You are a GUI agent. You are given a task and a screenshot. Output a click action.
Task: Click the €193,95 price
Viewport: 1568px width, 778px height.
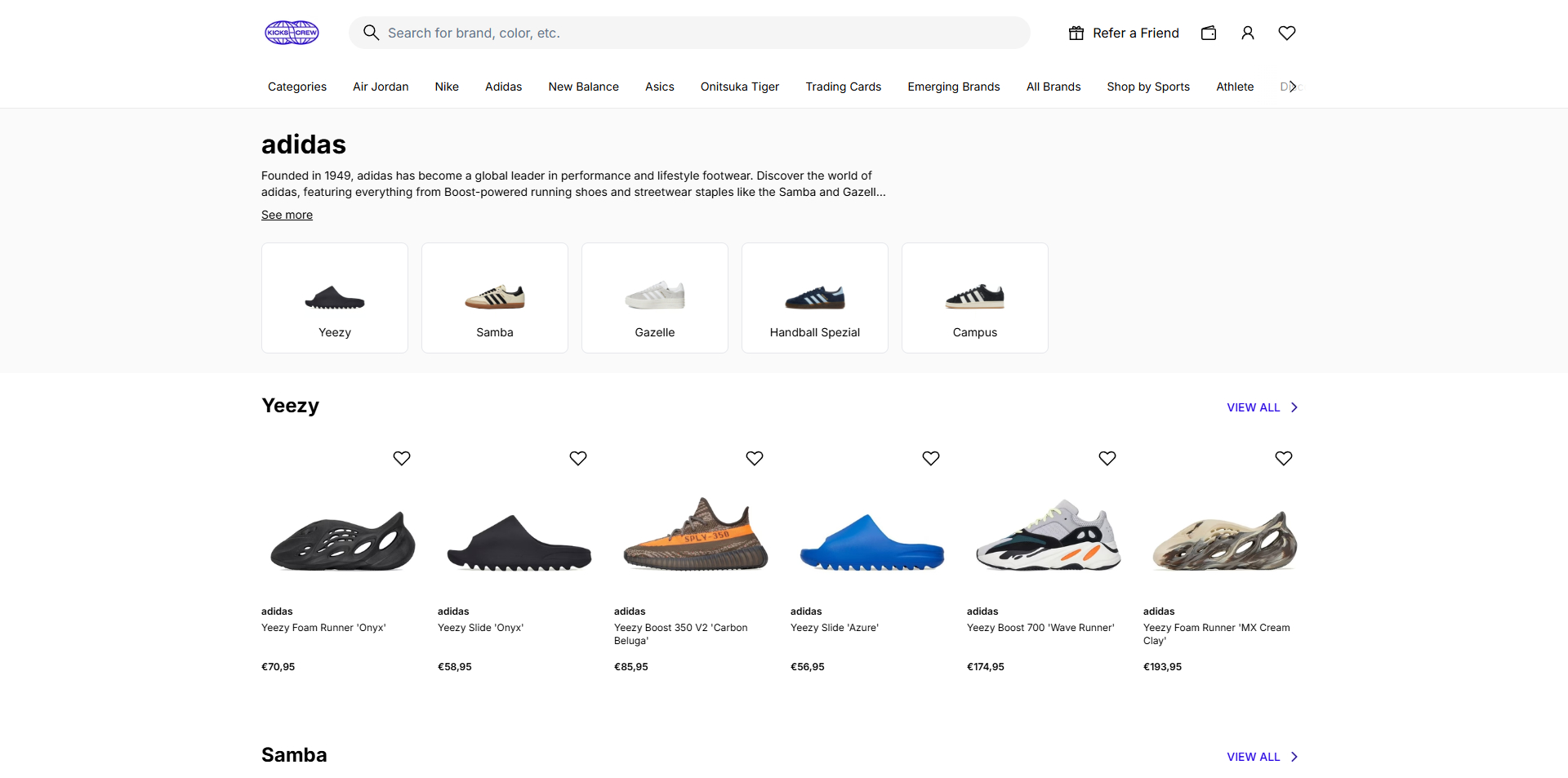1163,667
